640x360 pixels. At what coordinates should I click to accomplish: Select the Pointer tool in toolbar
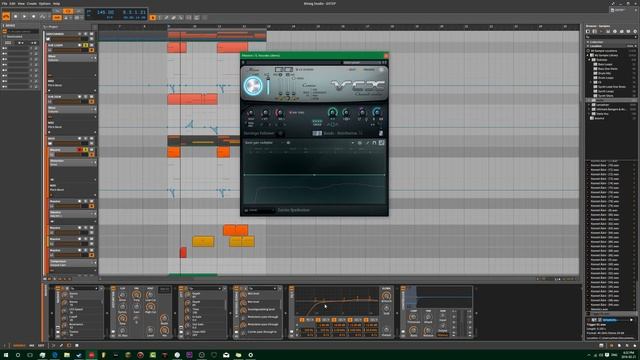153,18
